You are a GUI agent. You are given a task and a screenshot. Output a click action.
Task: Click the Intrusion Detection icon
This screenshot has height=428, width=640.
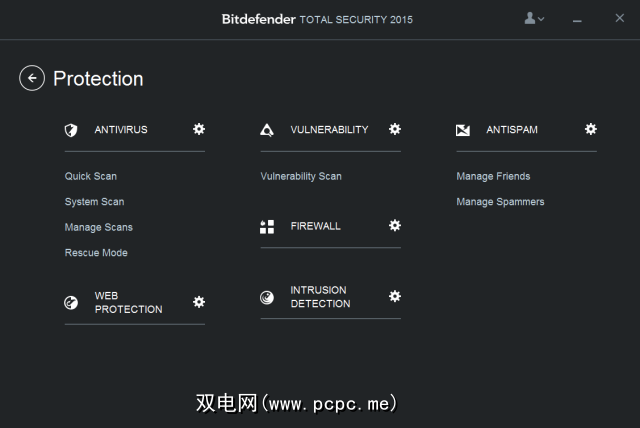[x=267, y=297]
